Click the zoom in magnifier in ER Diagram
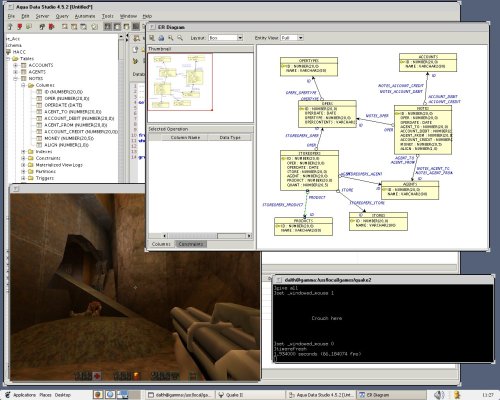The image size is (500, 400). tap(171, 38)
